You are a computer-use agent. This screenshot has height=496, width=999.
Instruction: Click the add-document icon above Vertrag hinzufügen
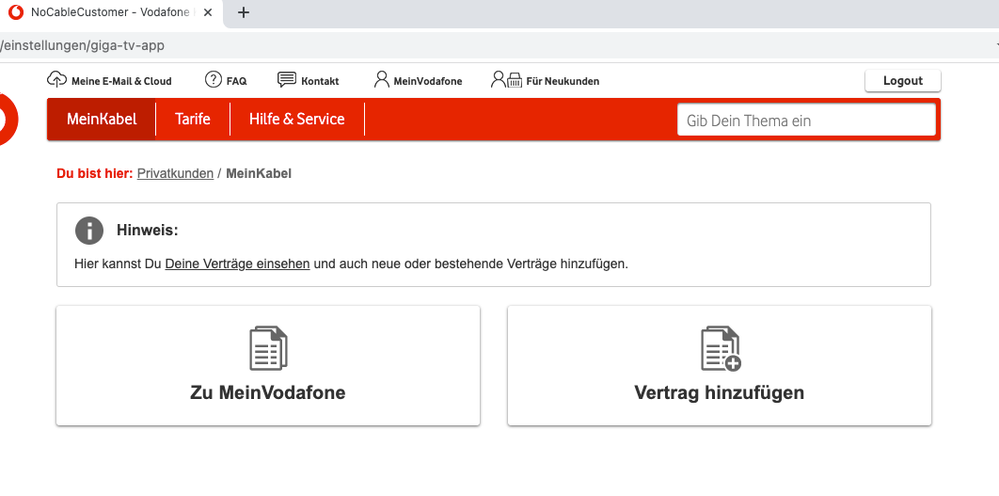coord(720,348)
